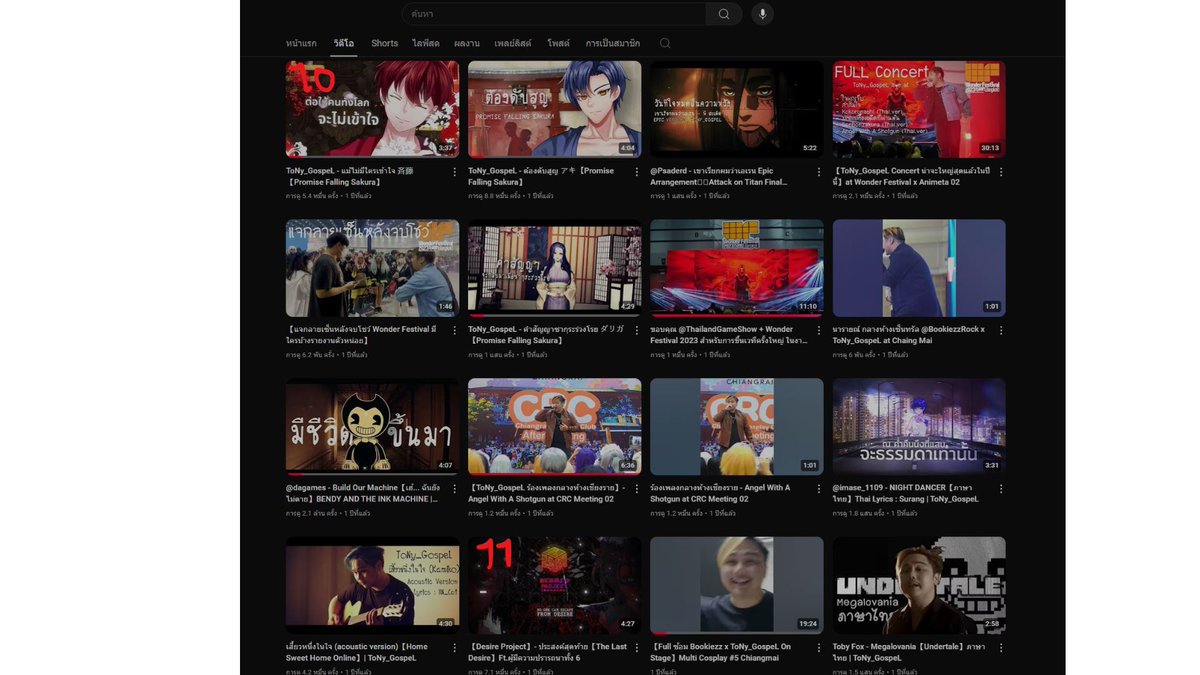Open channel search magnifier after การเป็นสมาชิก tab
Image resolution: width=1200 pixels, height=675 pixels.
665,43
